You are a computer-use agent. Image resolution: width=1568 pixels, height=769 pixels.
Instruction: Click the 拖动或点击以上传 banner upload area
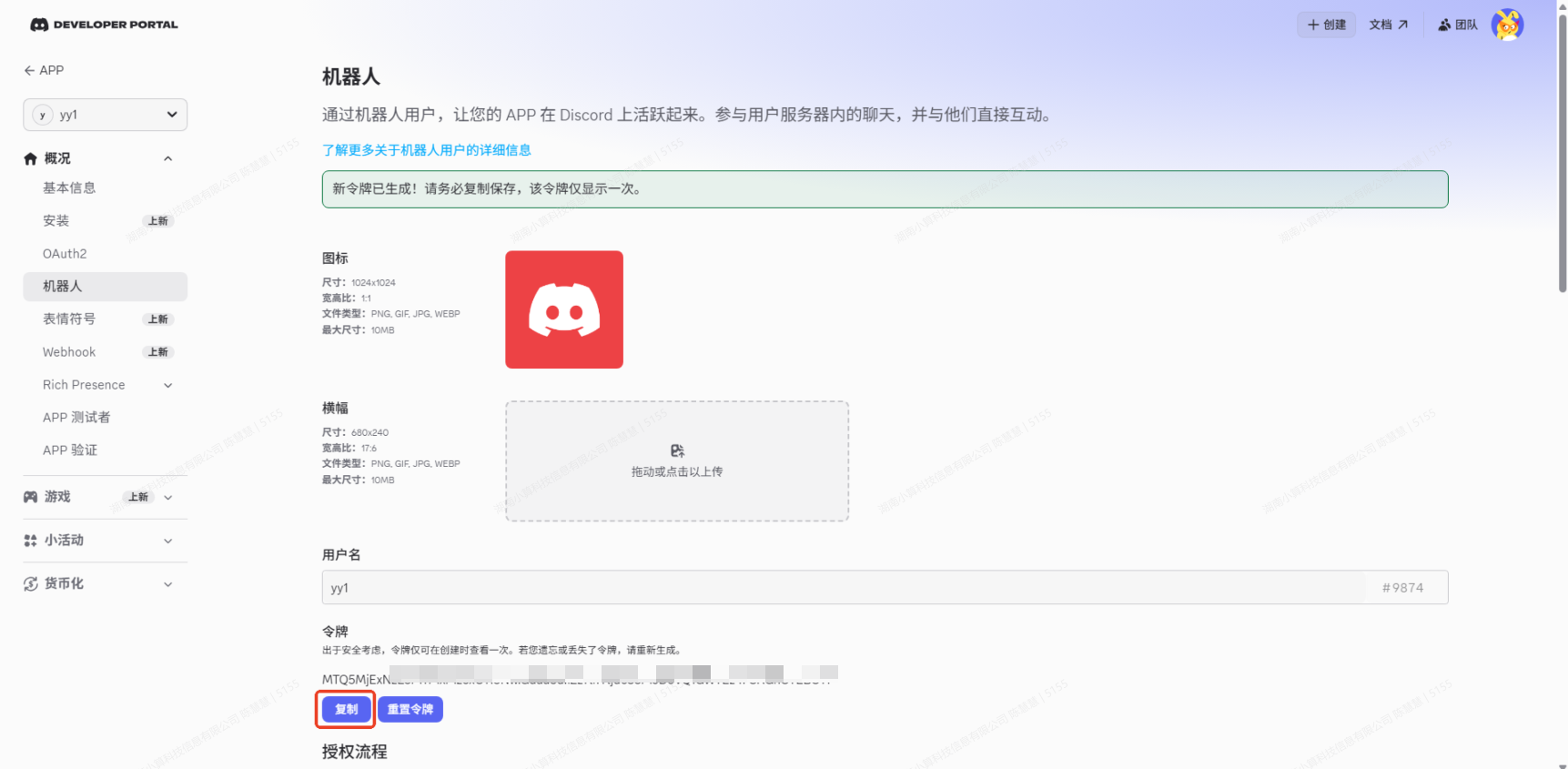(677, 461)
